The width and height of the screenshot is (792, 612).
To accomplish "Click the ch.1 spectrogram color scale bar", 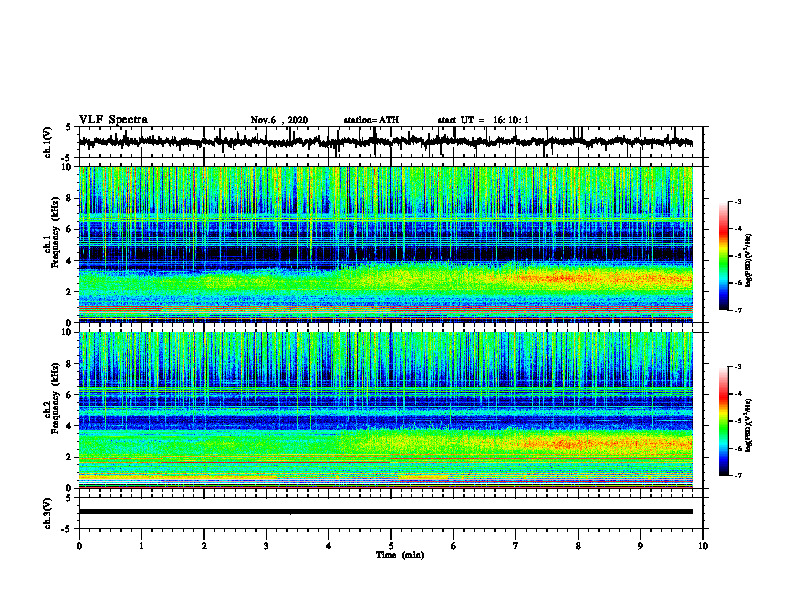I will click(724, 256).
